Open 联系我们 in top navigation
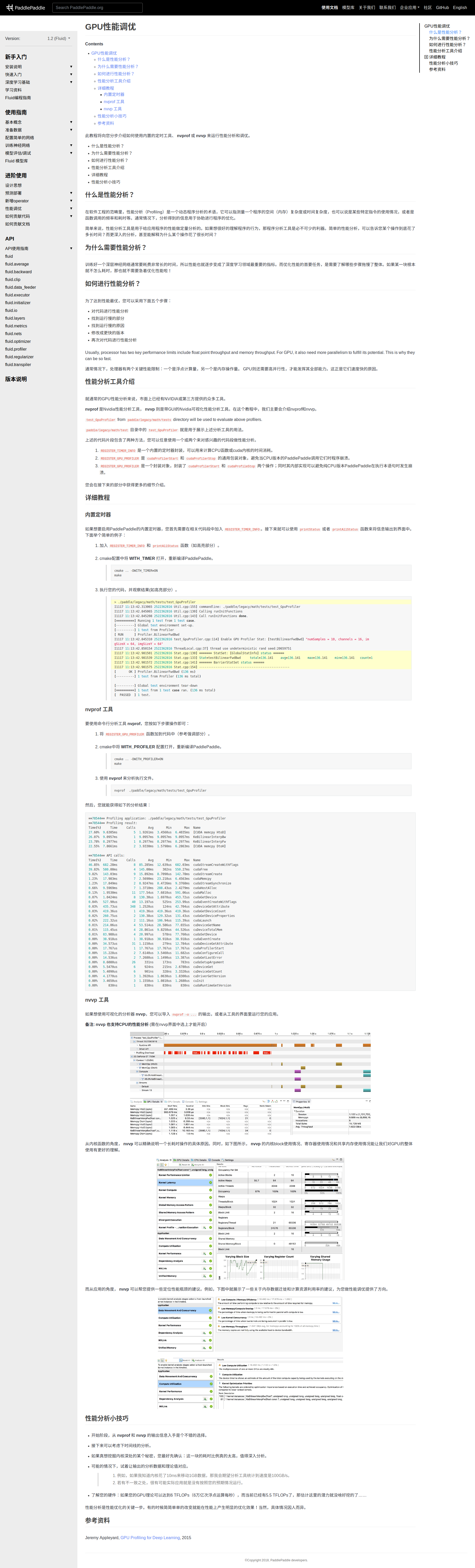475x1568 pixels. [387, 8]
